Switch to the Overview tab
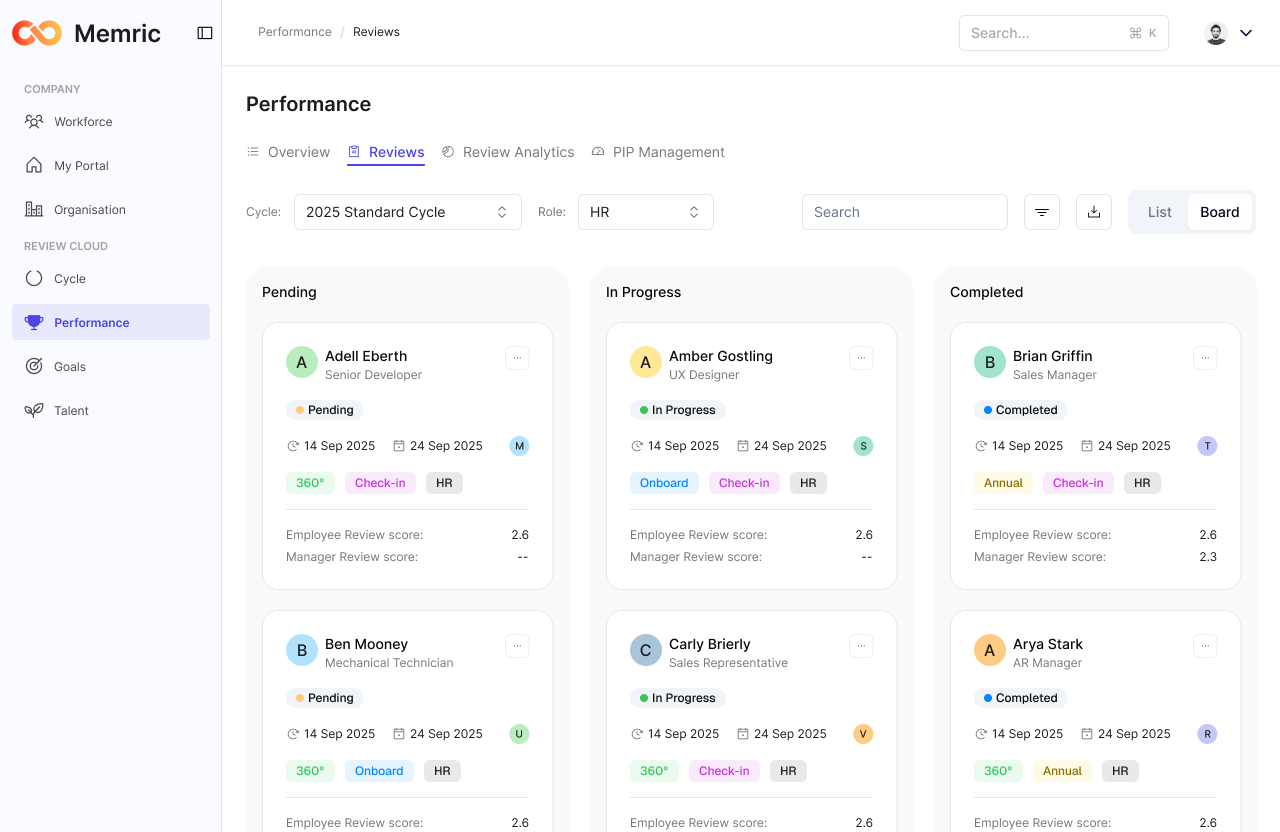This screenshot has width=1280, height=832. point(288,152)
